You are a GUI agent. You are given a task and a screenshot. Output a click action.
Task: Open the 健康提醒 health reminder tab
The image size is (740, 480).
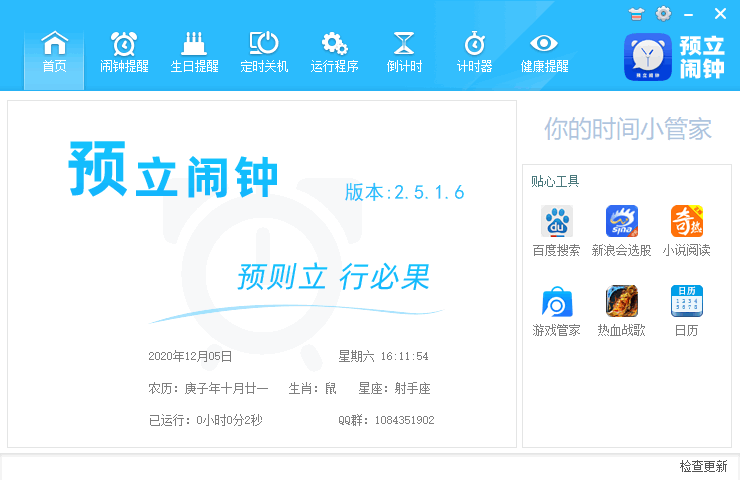click(x=544, y=53)
